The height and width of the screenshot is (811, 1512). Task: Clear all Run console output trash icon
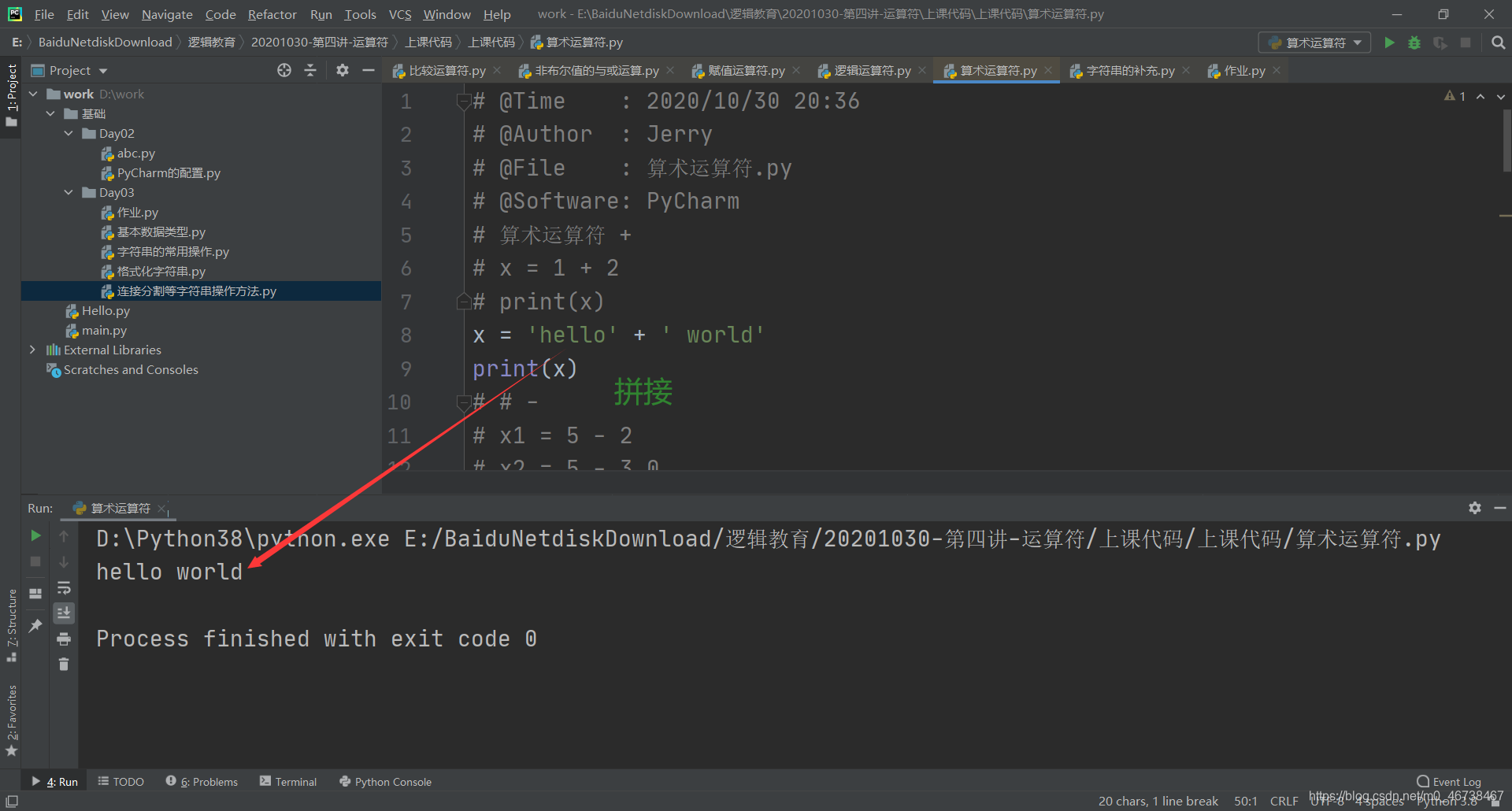pyautogui.click(x=64, y=665)
